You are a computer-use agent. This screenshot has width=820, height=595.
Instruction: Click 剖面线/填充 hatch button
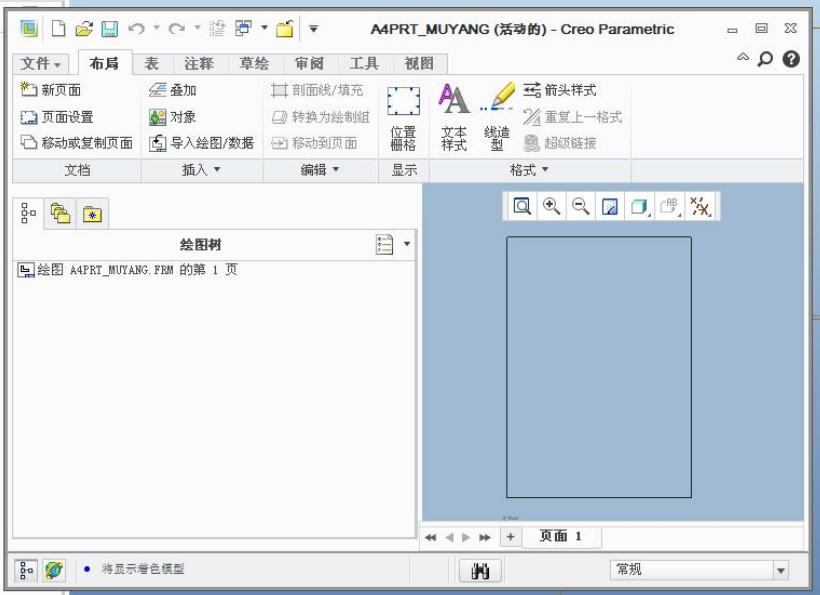[317, 90]
